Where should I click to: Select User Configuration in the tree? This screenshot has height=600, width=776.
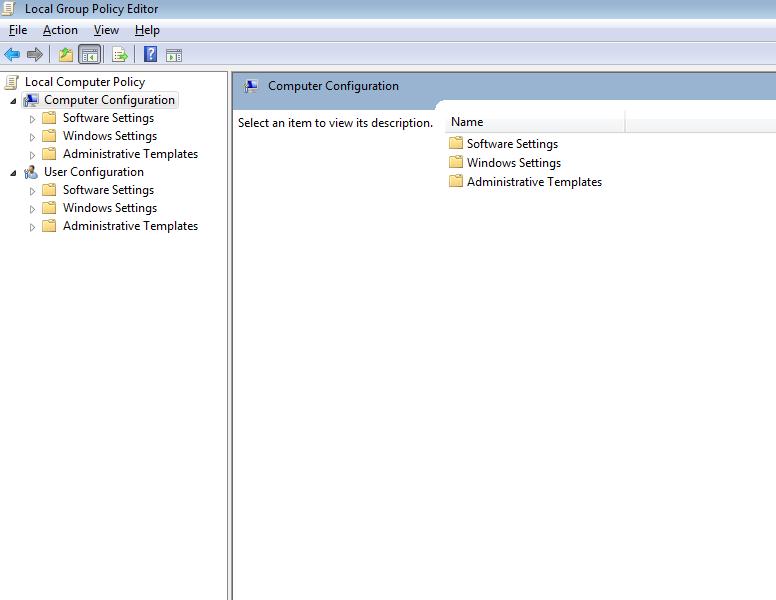click(94, 172)
